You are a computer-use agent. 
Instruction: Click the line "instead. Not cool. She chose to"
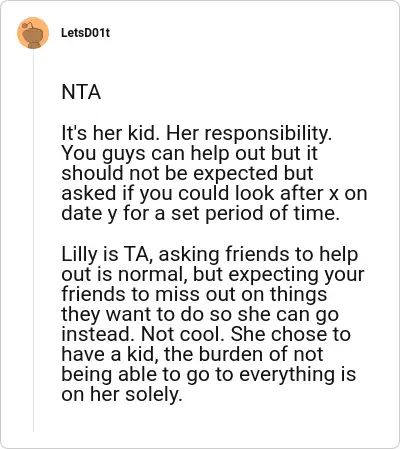pyautogui.click(x=206, y=334)
